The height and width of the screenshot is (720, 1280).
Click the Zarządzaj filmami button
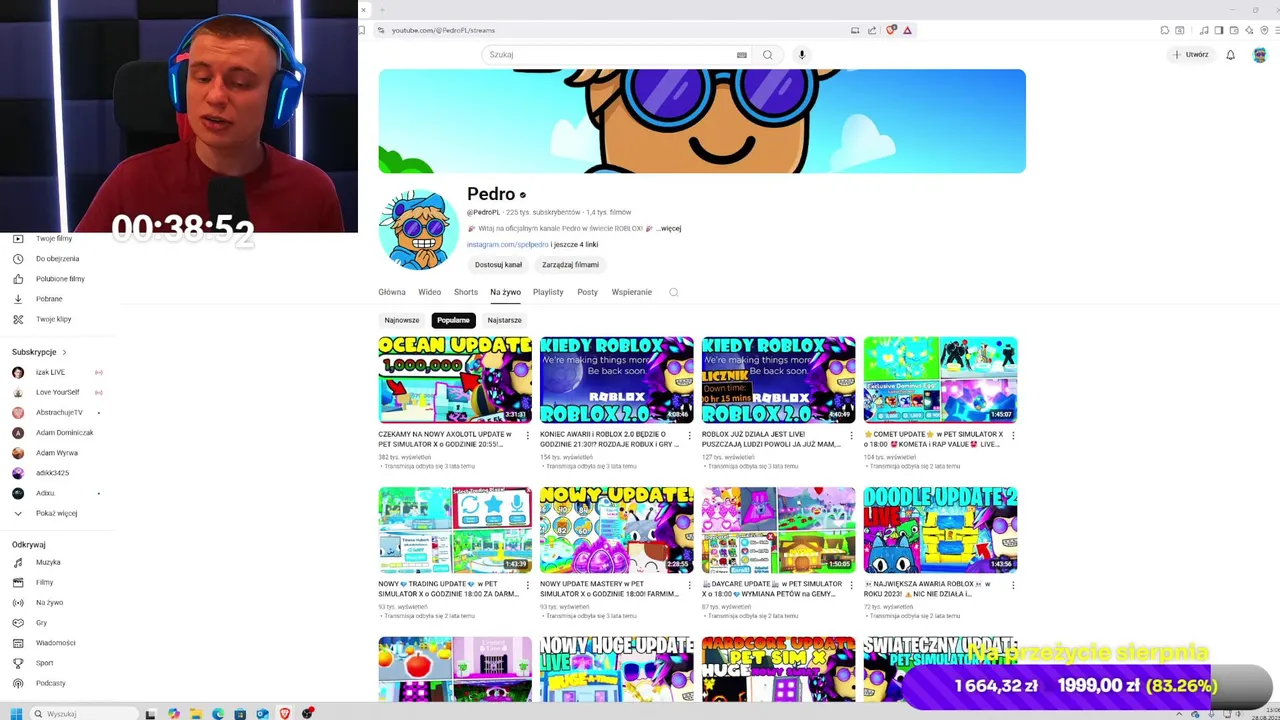coord(570,265)
